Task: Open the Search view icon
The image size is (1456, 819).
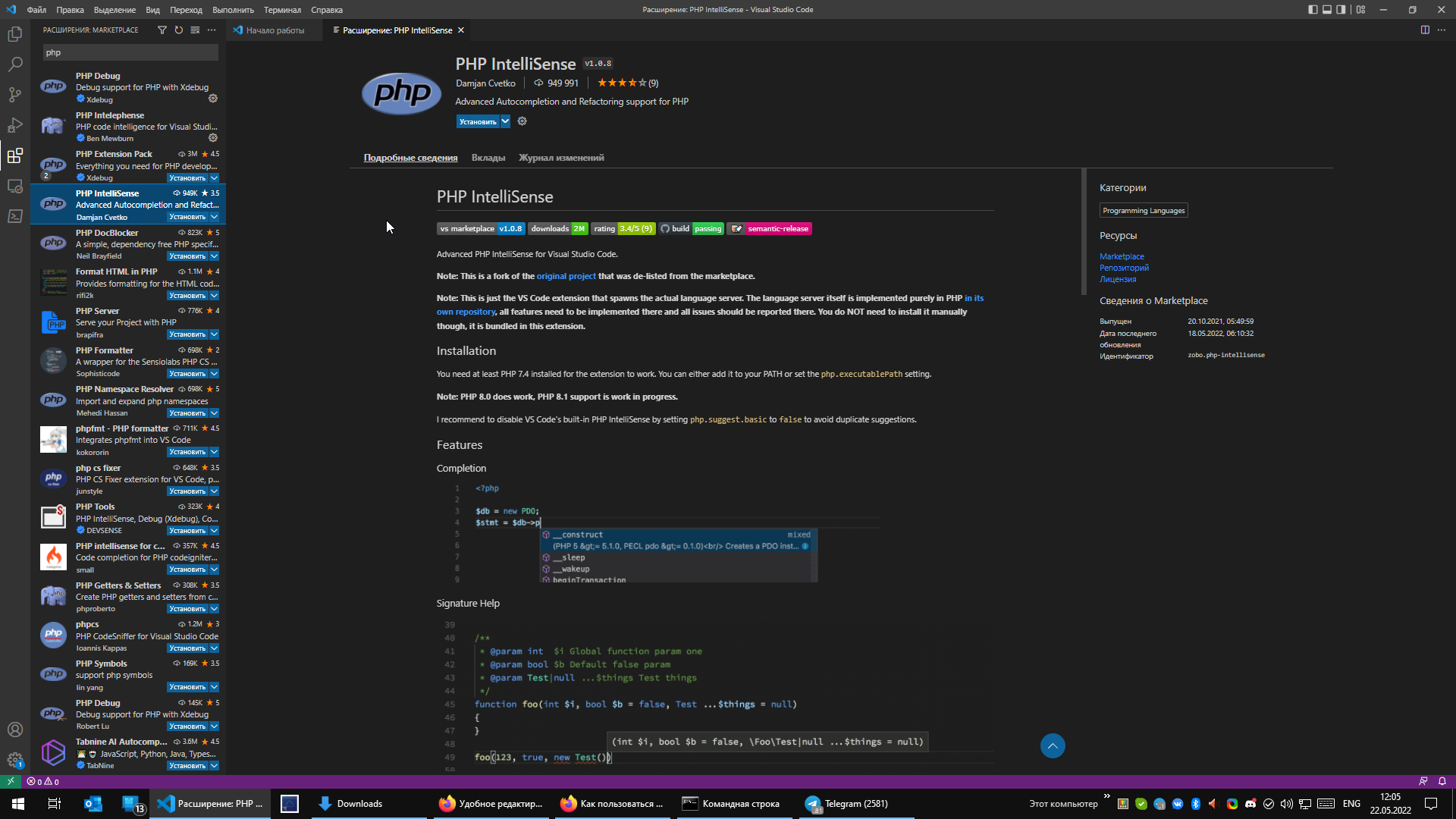Action: click(15, 64)
